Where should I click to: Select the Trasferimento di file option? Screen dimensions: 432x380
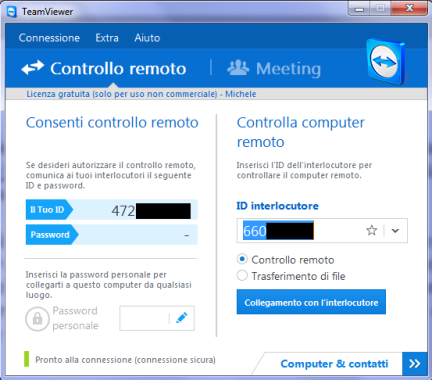point(242,276)
